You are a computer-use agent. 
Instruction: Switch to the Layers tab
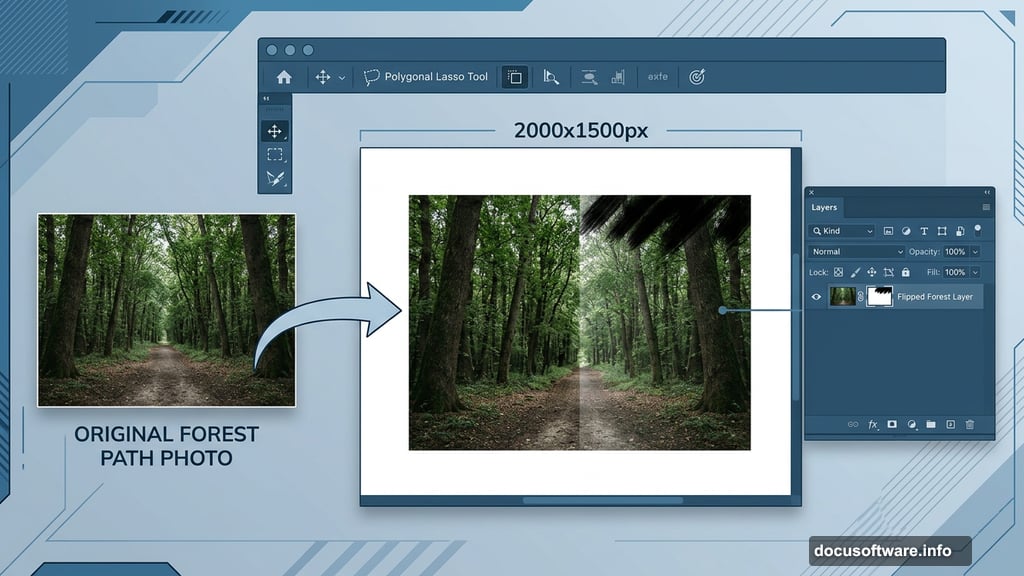(x=824, y=208)
